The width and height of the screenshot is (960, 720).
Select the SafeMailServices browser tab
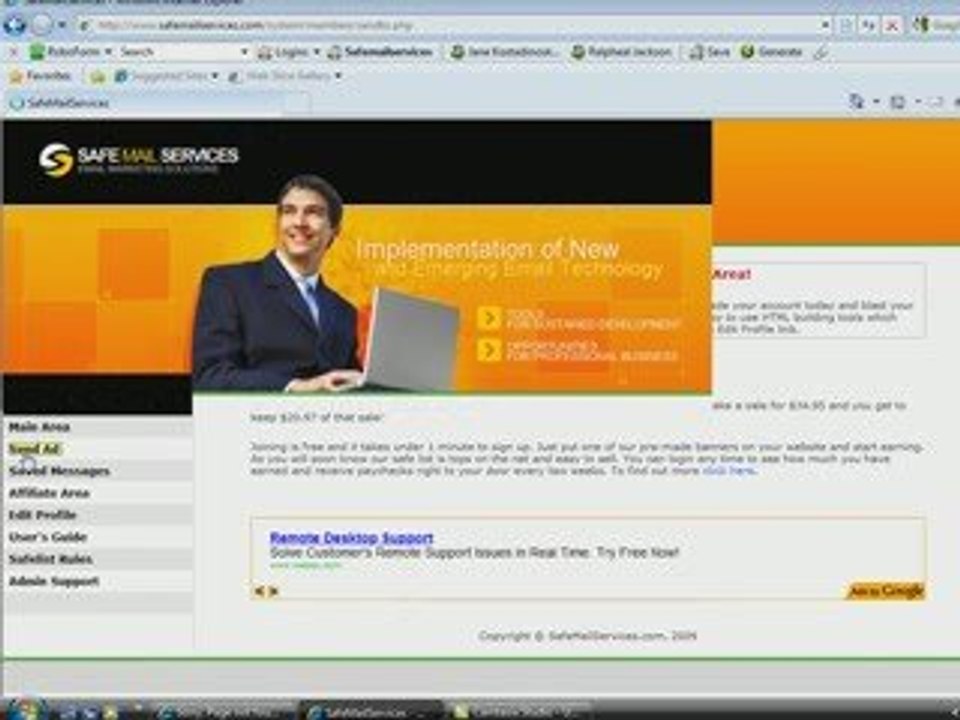[x=144, y=103]
